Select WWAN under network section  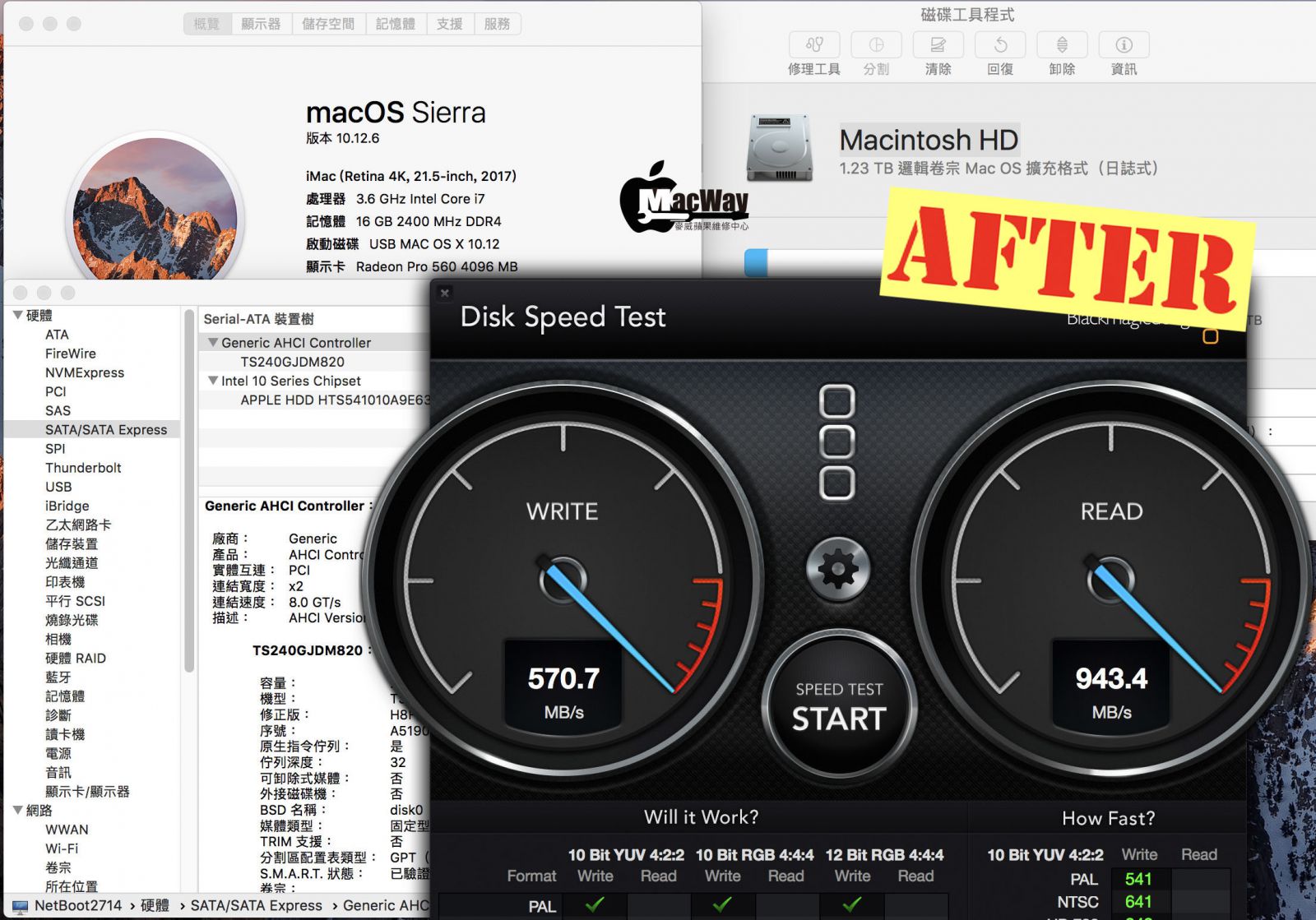67,830
